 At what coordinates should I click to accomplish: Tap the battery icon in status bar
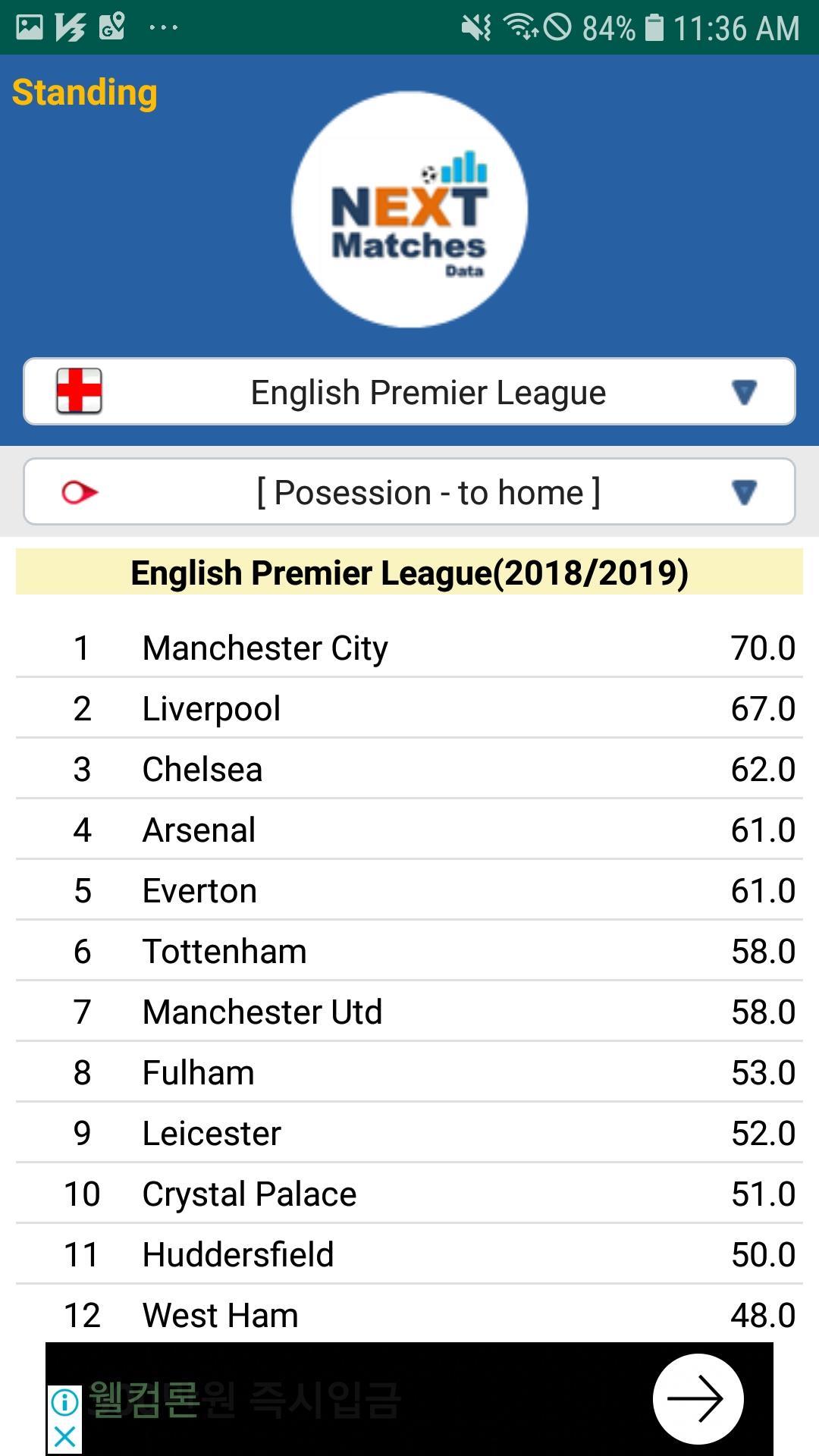[654, 27]
